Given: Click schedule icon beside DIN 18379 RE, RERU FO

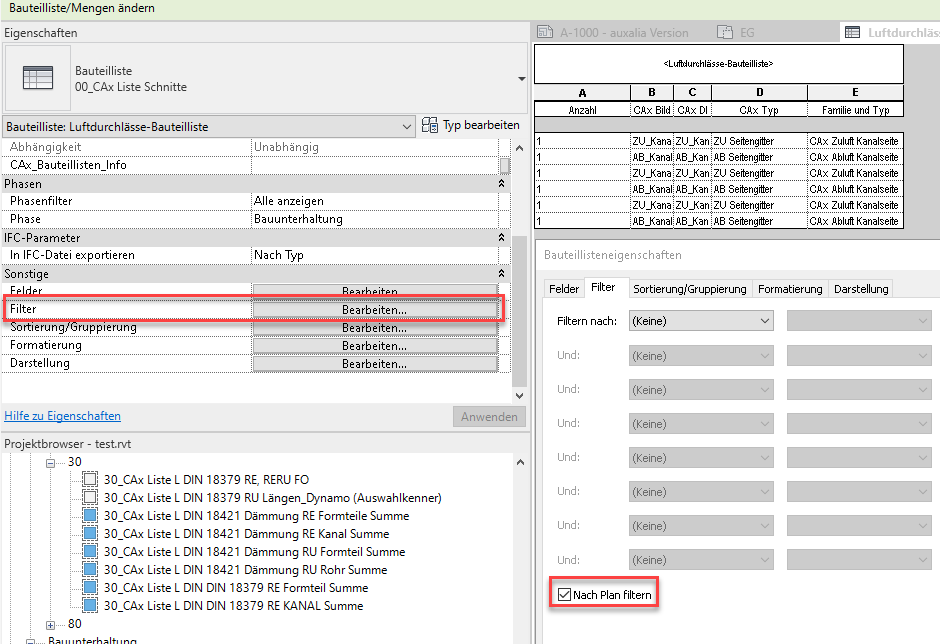Looking at the screenshot, I should [x=91, y=480].
